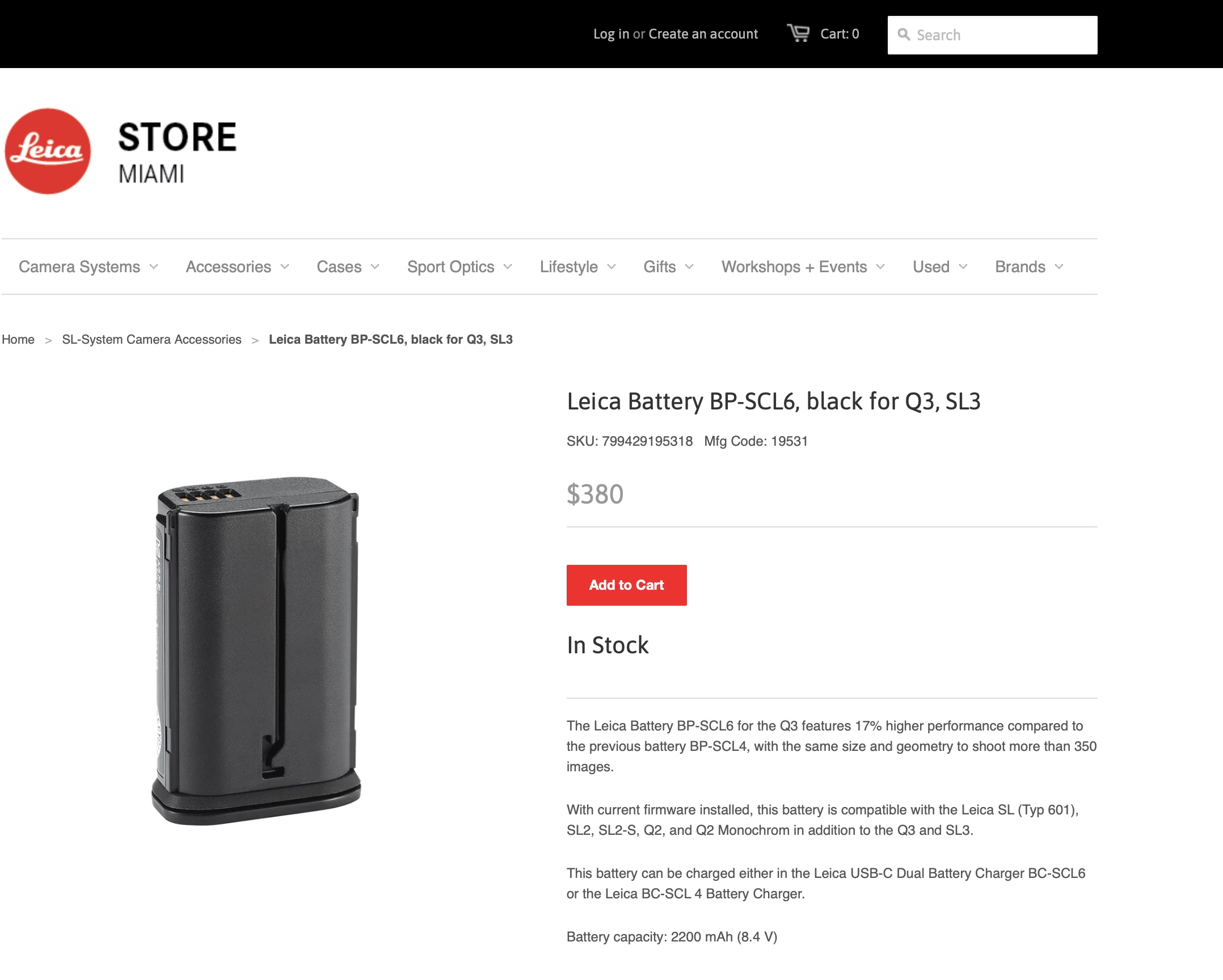
Task: Click Create an account link
Action: pyautogui.click(x=703, y=34)
